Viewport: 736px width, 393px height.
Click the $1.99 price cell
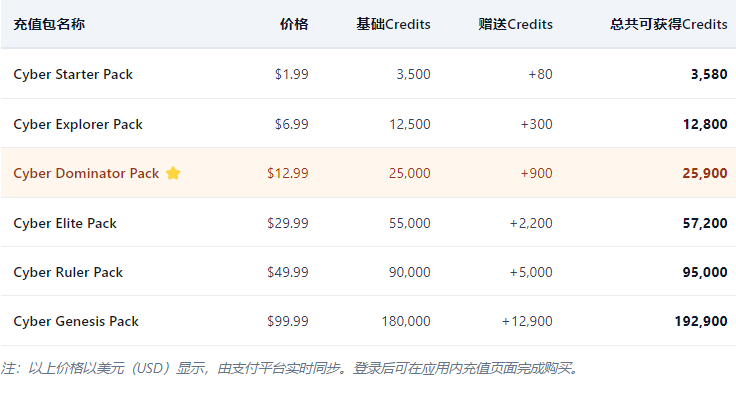click(292, 74)
